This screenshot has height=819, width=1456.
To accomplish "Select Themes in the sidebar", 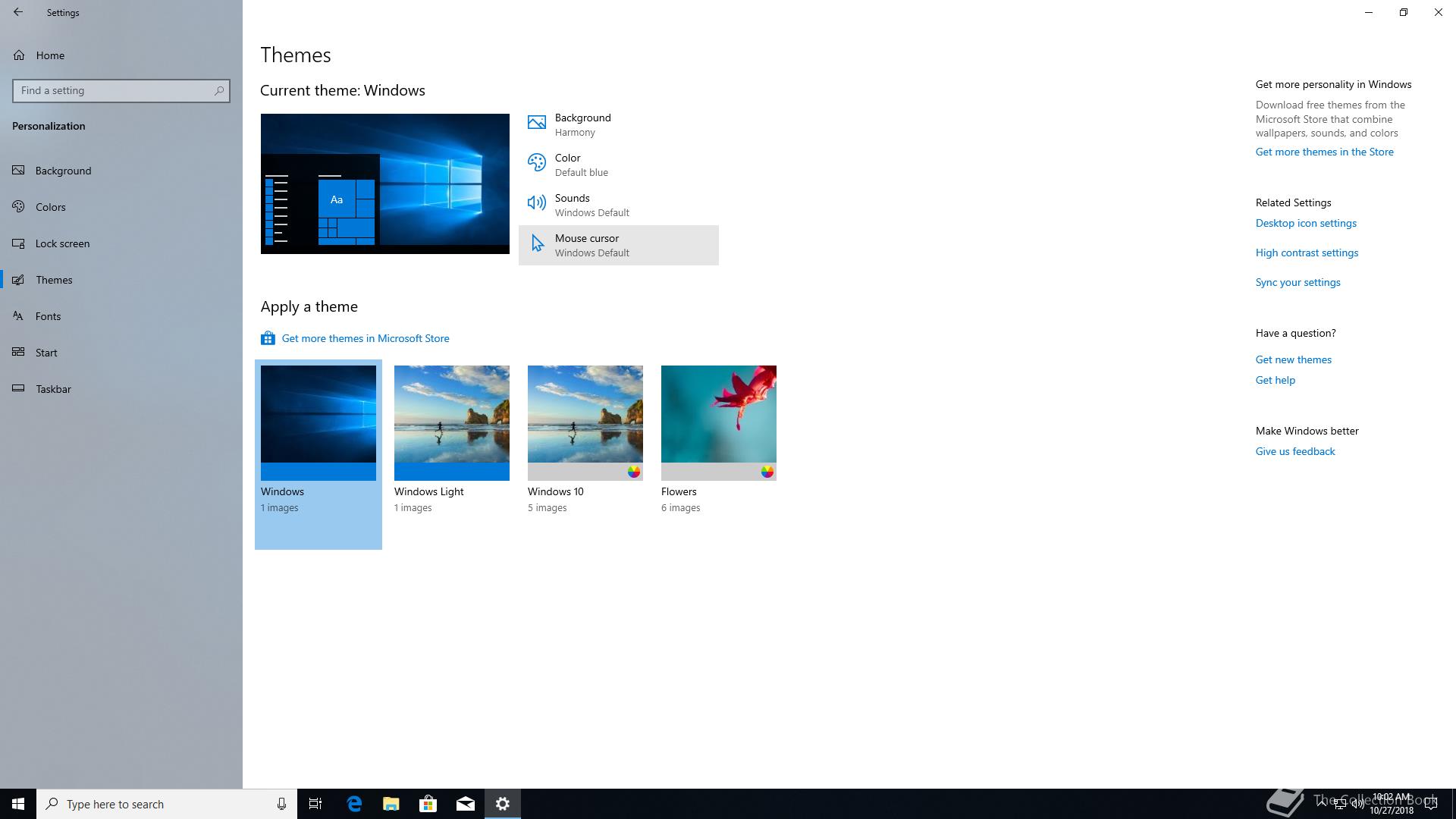I will [x=121, y=280].
